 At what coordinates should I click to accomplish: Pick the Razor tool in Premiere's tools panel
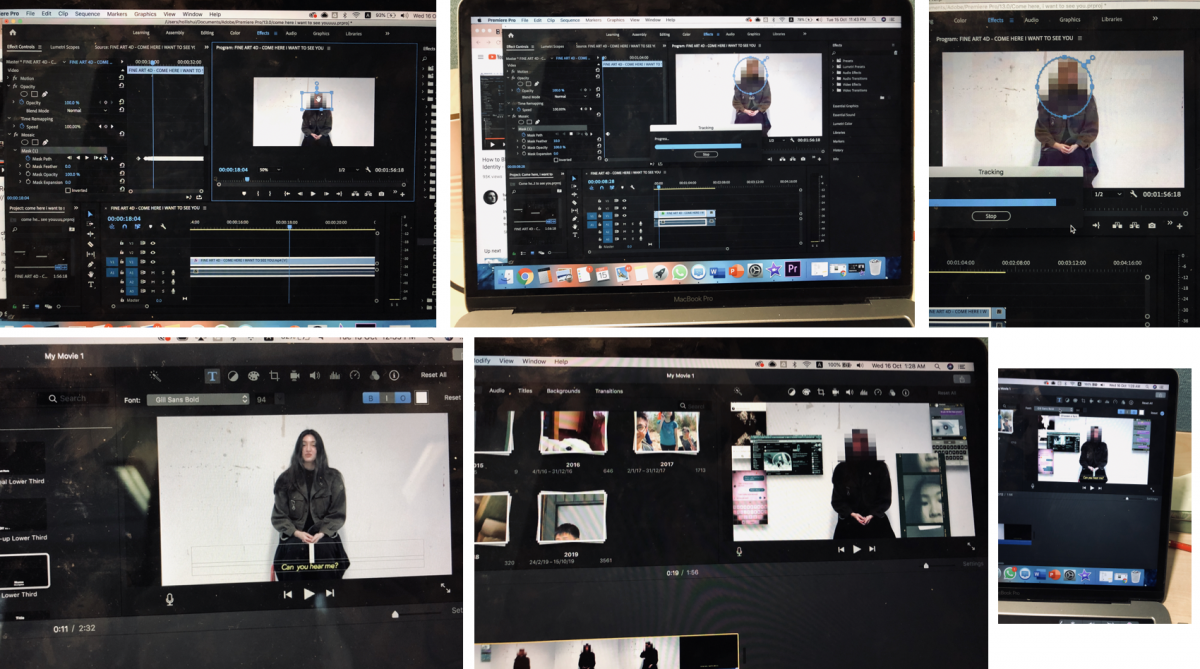(90, 244)
